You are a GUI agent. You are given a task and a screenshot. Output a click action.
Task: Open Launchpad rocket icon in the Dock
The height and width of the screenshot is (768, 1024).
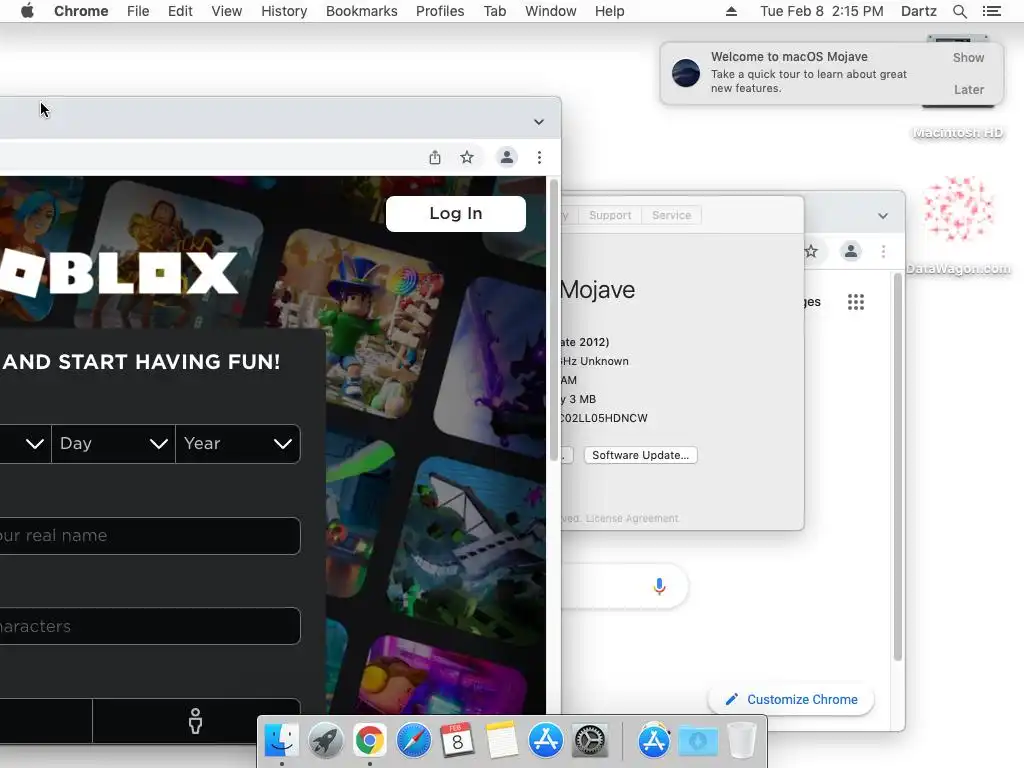pos(325,741)
